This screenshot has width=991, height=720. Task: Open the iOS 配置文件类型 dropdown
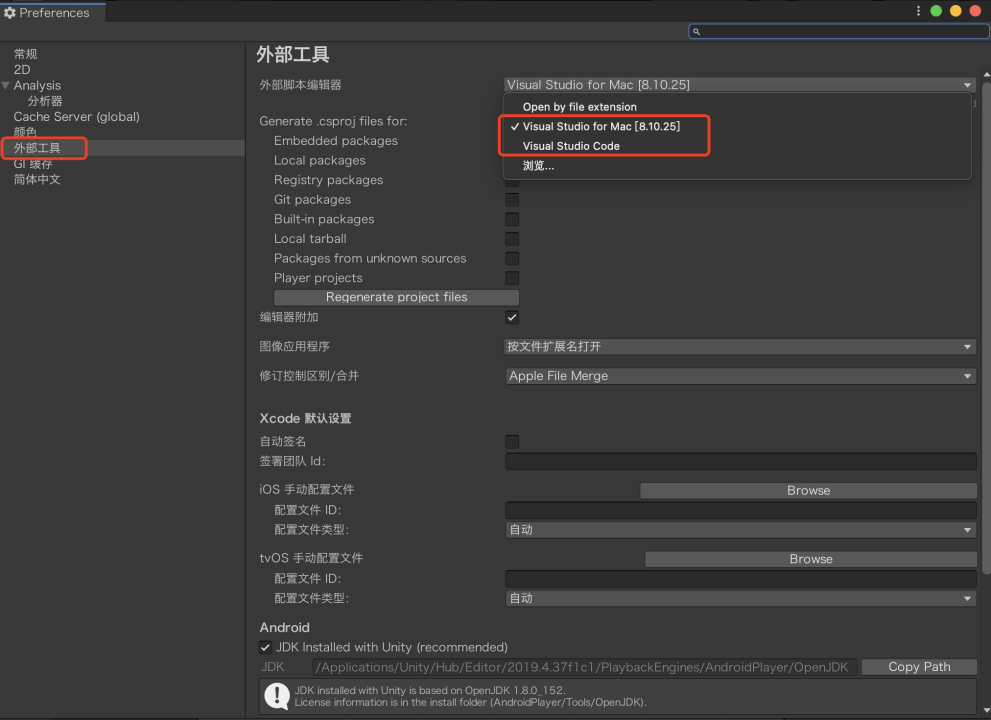click(x=740, y=530)
